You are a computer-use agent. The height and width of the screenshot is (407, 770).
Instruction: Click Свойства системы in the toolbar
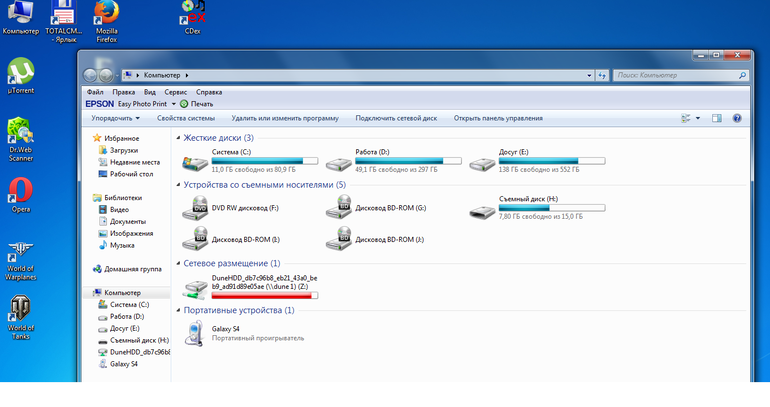coord(186,118)
